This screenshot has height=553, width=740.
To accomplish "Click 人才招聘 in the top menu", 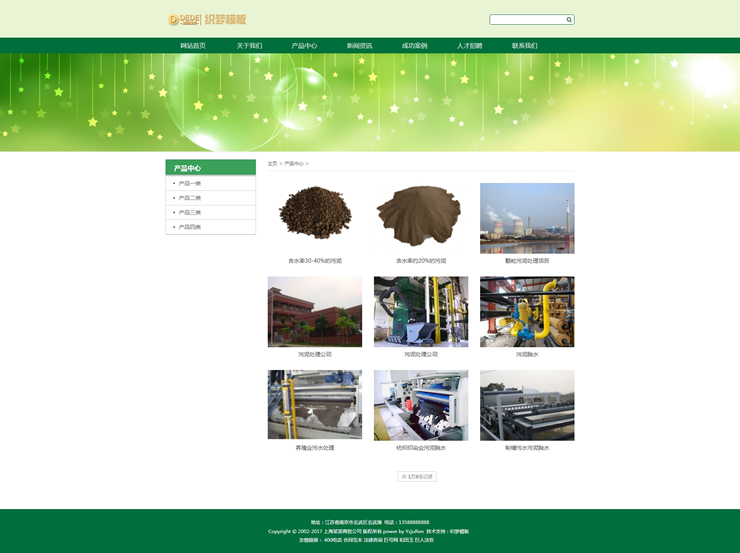I will coord(469,46).
